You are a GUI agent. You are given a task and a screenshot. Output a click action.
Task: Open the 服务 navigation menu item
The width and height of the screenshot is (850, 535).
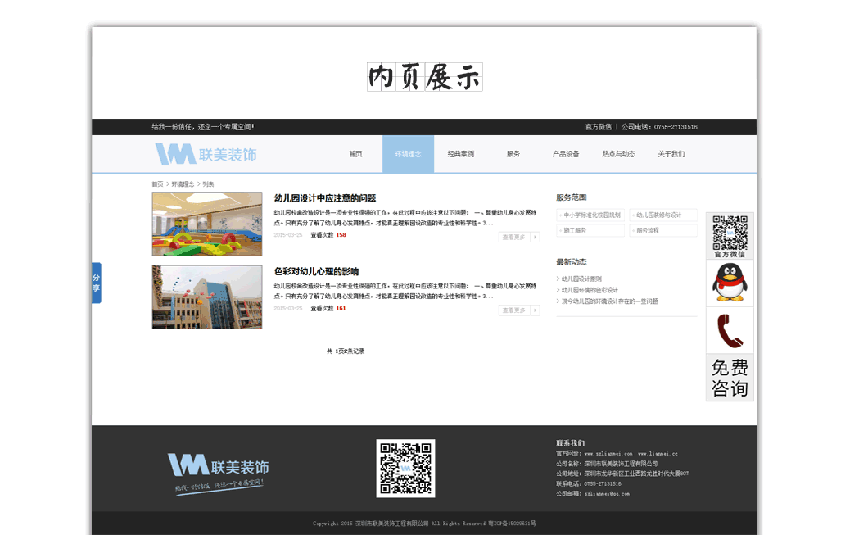[513, 154]
